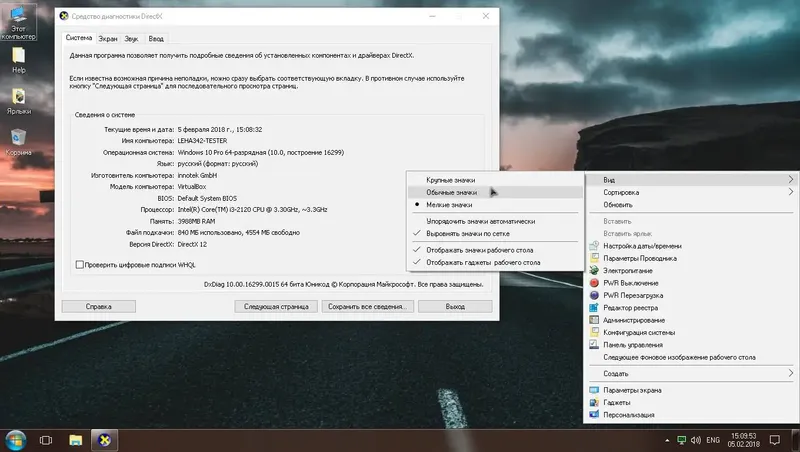Image resolution: width=800 pixels, height=452 pixels.
Task: Click the DirectX diagnostic taskbar icon
Action: tap(105, 440)
